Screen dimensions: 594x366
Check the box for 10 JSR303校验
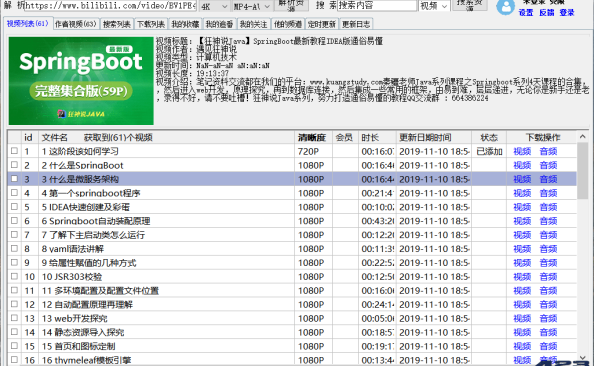[x=14, y=276]
